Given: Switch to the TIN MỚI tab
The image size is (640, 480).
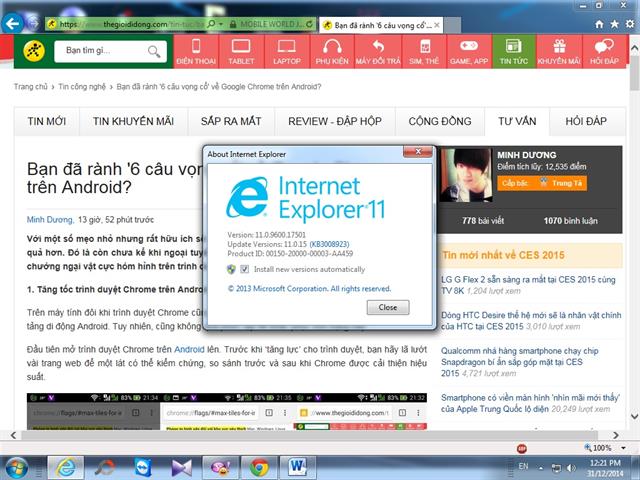Looking at the screenshot, I should pyautogui.click(x=47, y=121).
